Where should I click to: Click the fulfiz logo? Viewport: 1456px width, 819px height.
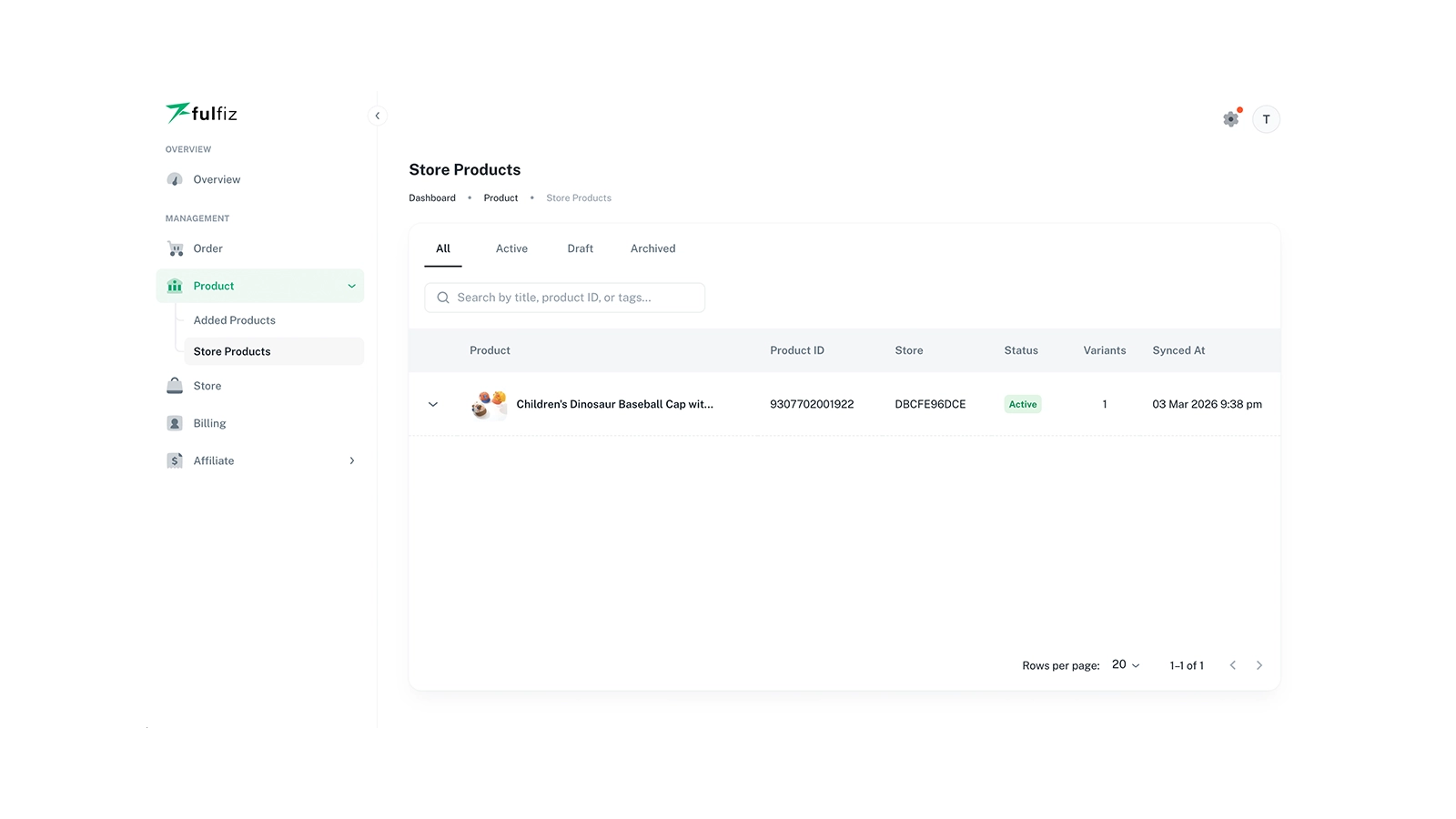201,113
